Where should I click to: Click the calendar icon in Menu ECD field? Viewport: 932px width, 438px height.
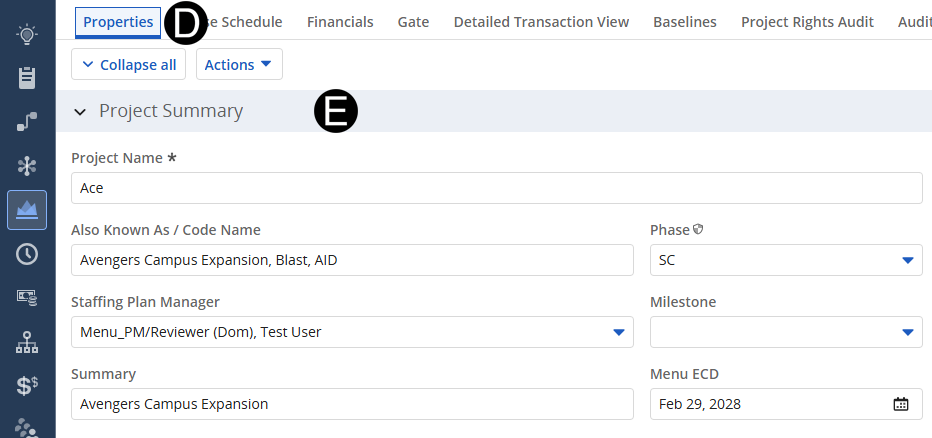(900, 404)
